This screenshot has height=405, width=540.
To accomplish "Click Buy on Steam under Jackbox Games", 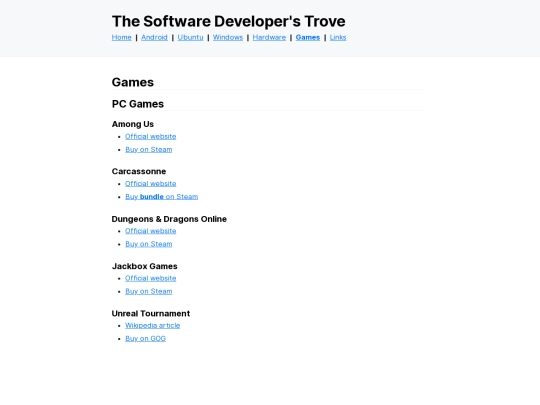I will point(149,291).
